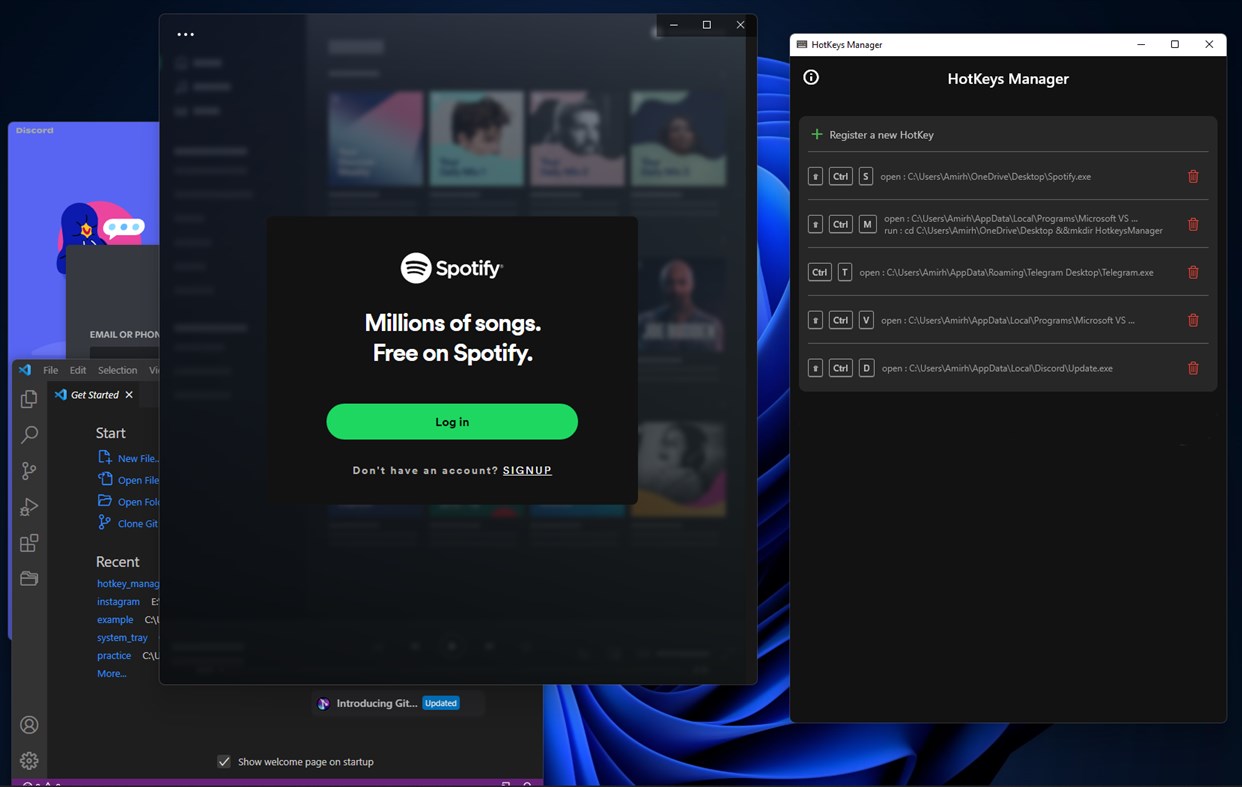Open VS Code Extensions icon

29,543
